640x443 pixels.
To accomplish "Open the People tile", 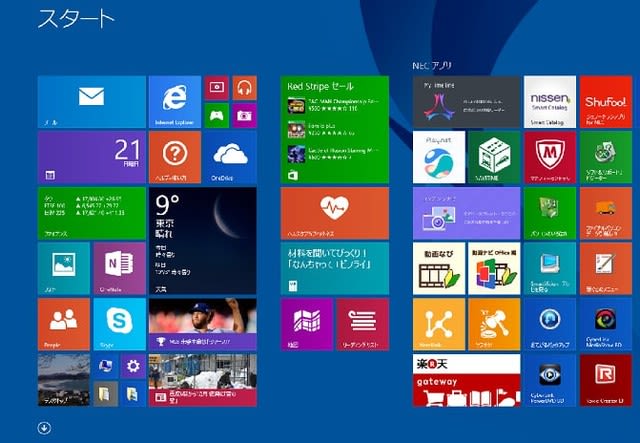I will (x=64, y=324).
